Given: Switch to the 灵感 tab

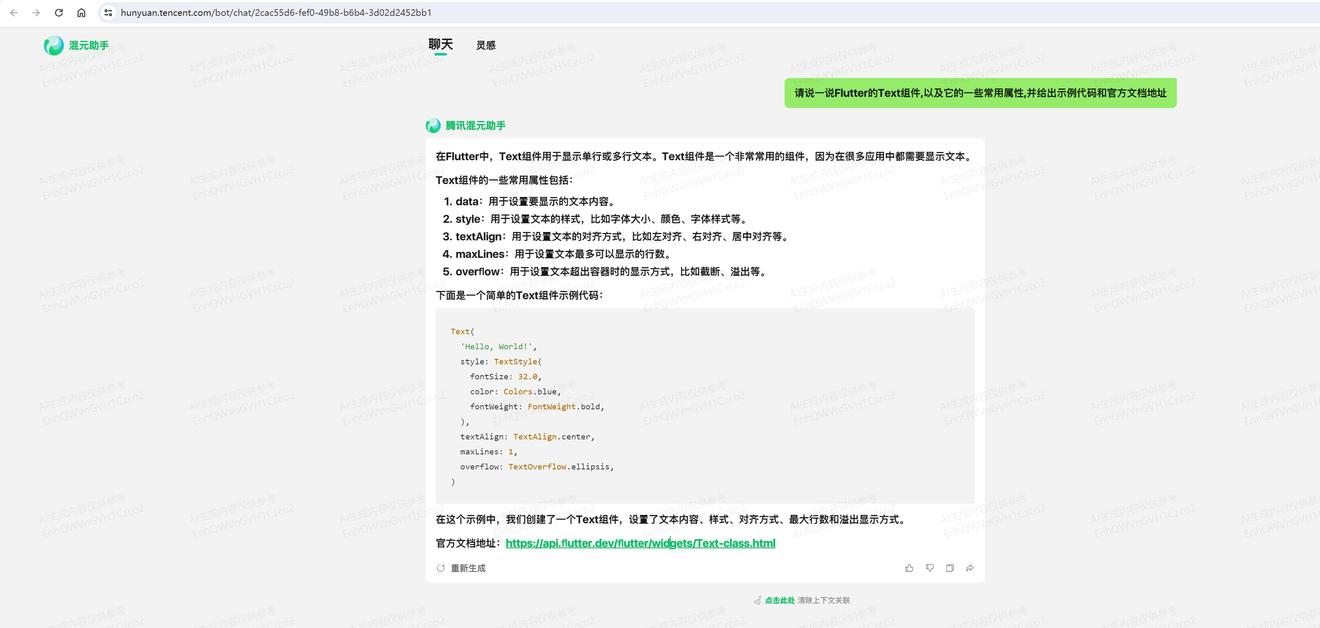Looking at the screenshot, I should (x=486, y=46).
